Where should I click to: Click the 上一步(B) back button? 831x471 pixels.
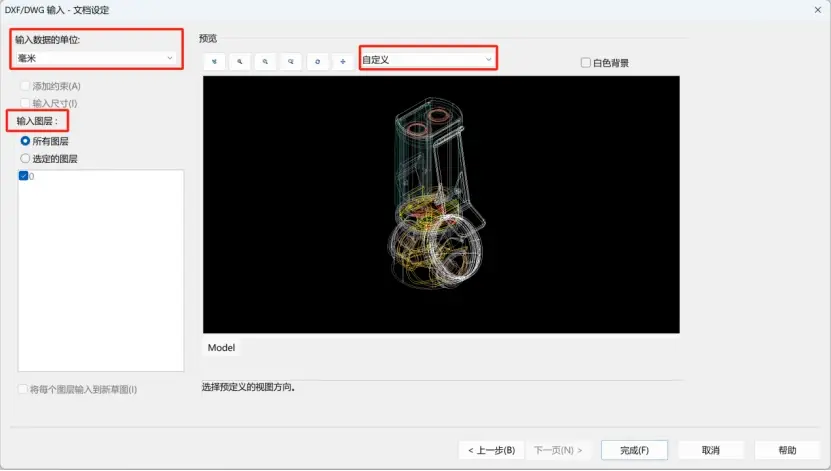491,450
